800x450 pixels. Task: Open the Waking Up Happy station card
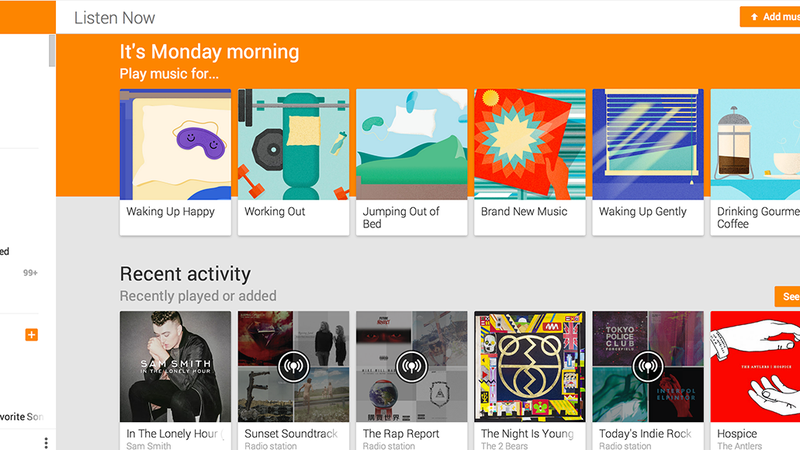[175, 162]
